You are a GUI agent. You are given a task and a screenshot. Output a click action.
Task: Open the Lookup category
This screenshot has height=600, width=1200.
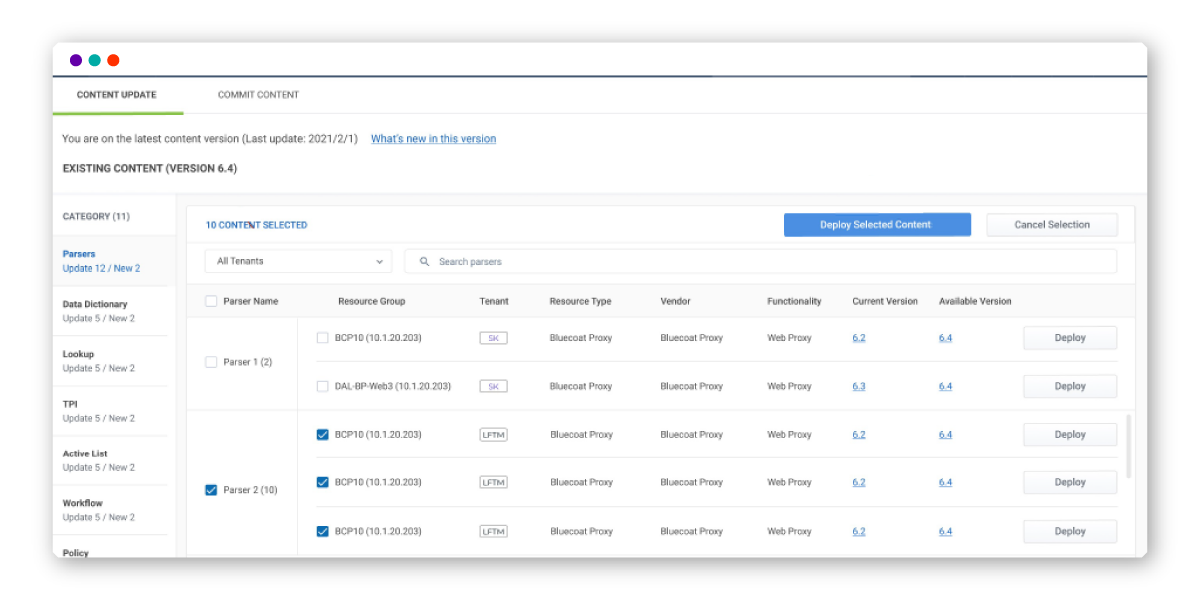(81, 361)
